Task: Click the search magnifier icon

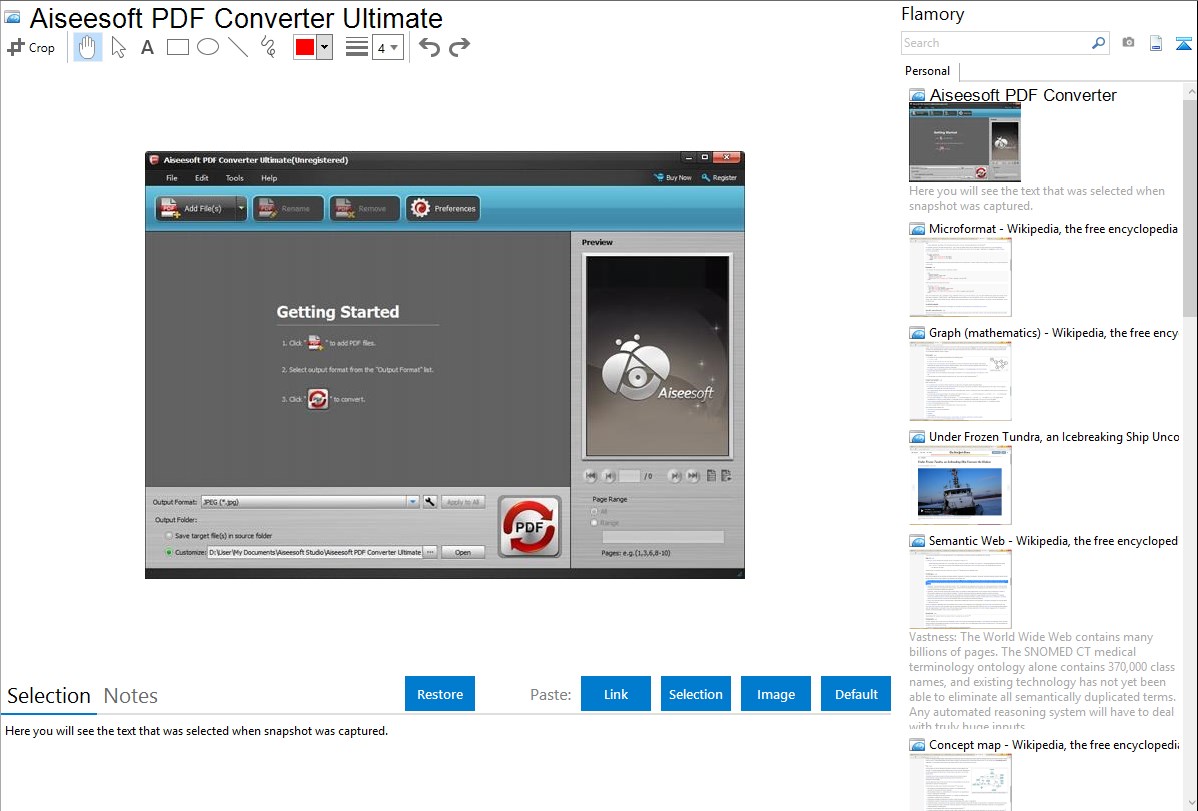Action: [x=1099, y=43]
